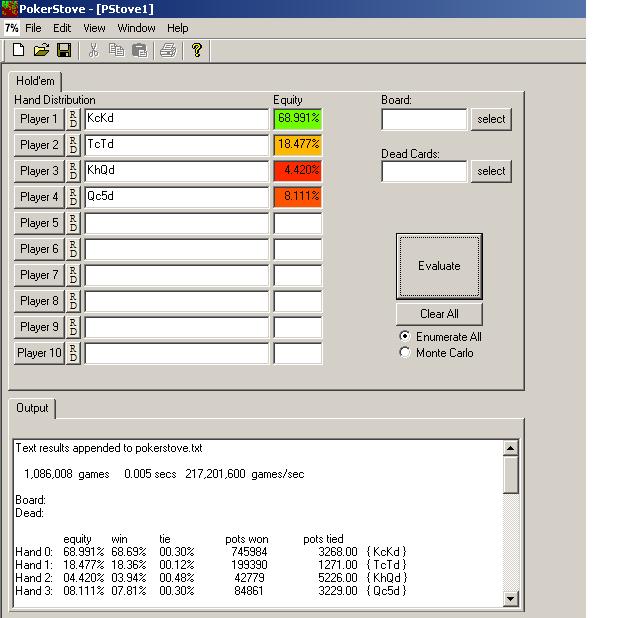Click the RD button for Player 4

pos(73,197)
